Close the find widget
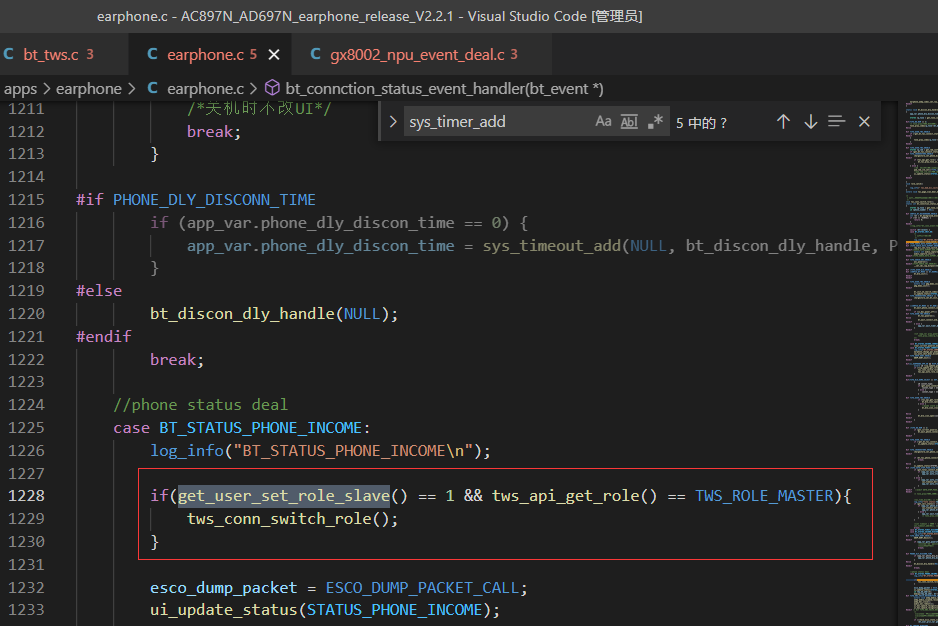This screenshot has height=626, width=938. [x=864, y=121]
